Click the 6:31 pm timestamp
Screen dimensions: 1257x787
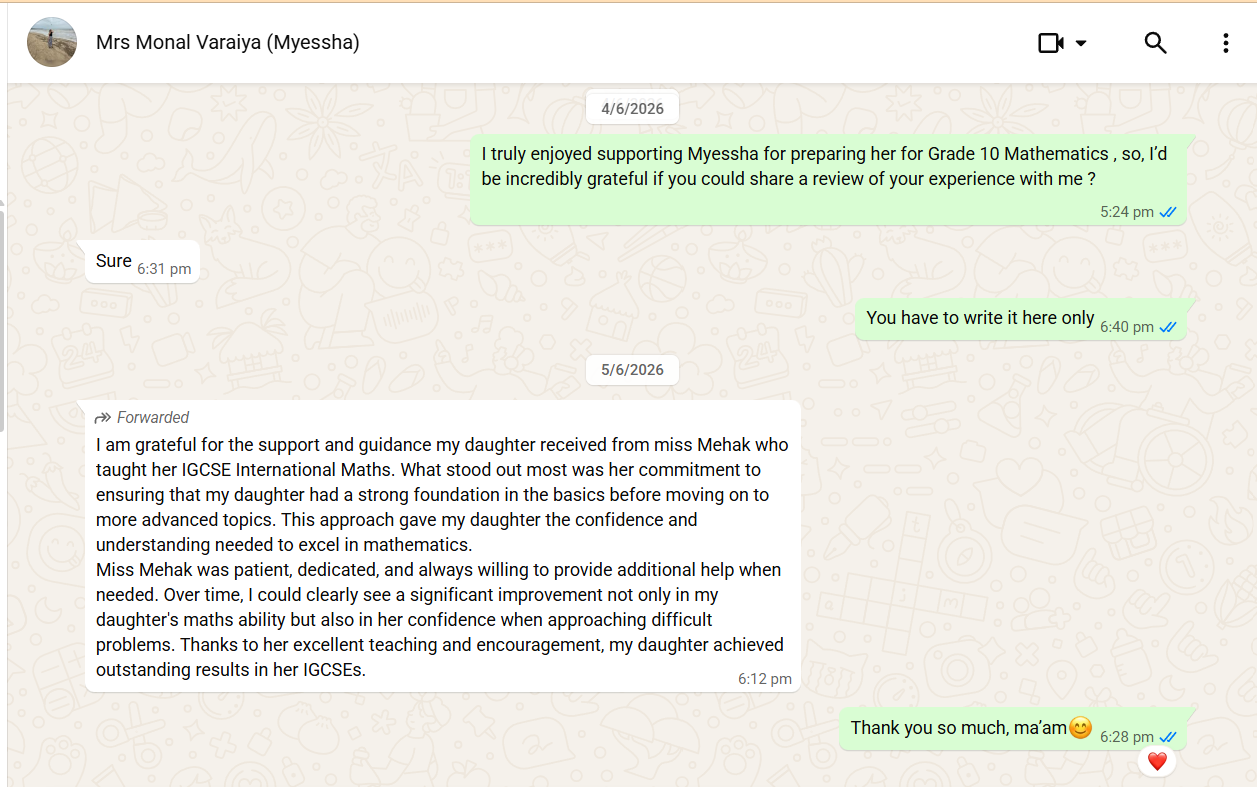[164, 269]
